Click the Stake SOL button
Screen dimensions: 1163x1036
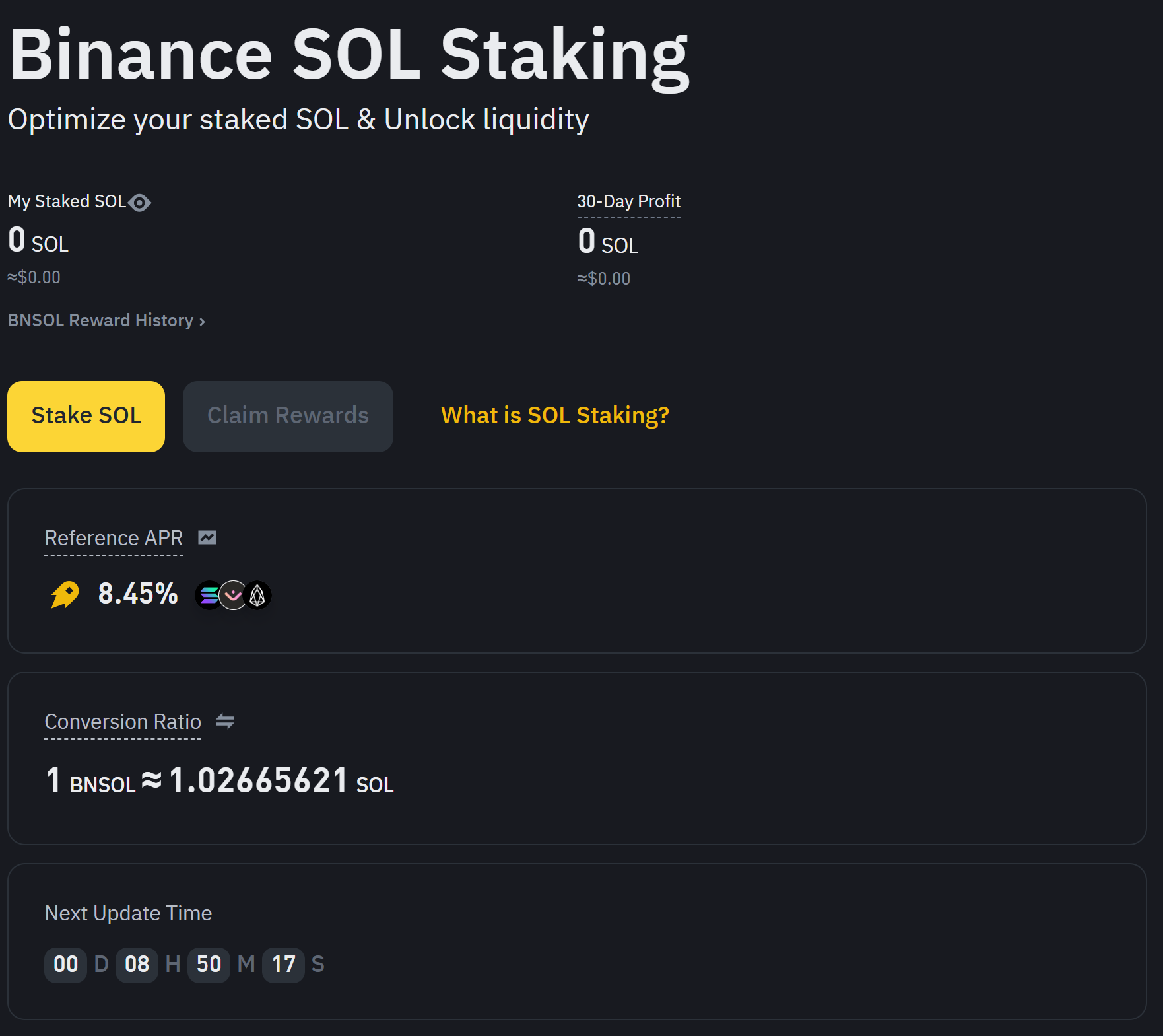point(86,417)
